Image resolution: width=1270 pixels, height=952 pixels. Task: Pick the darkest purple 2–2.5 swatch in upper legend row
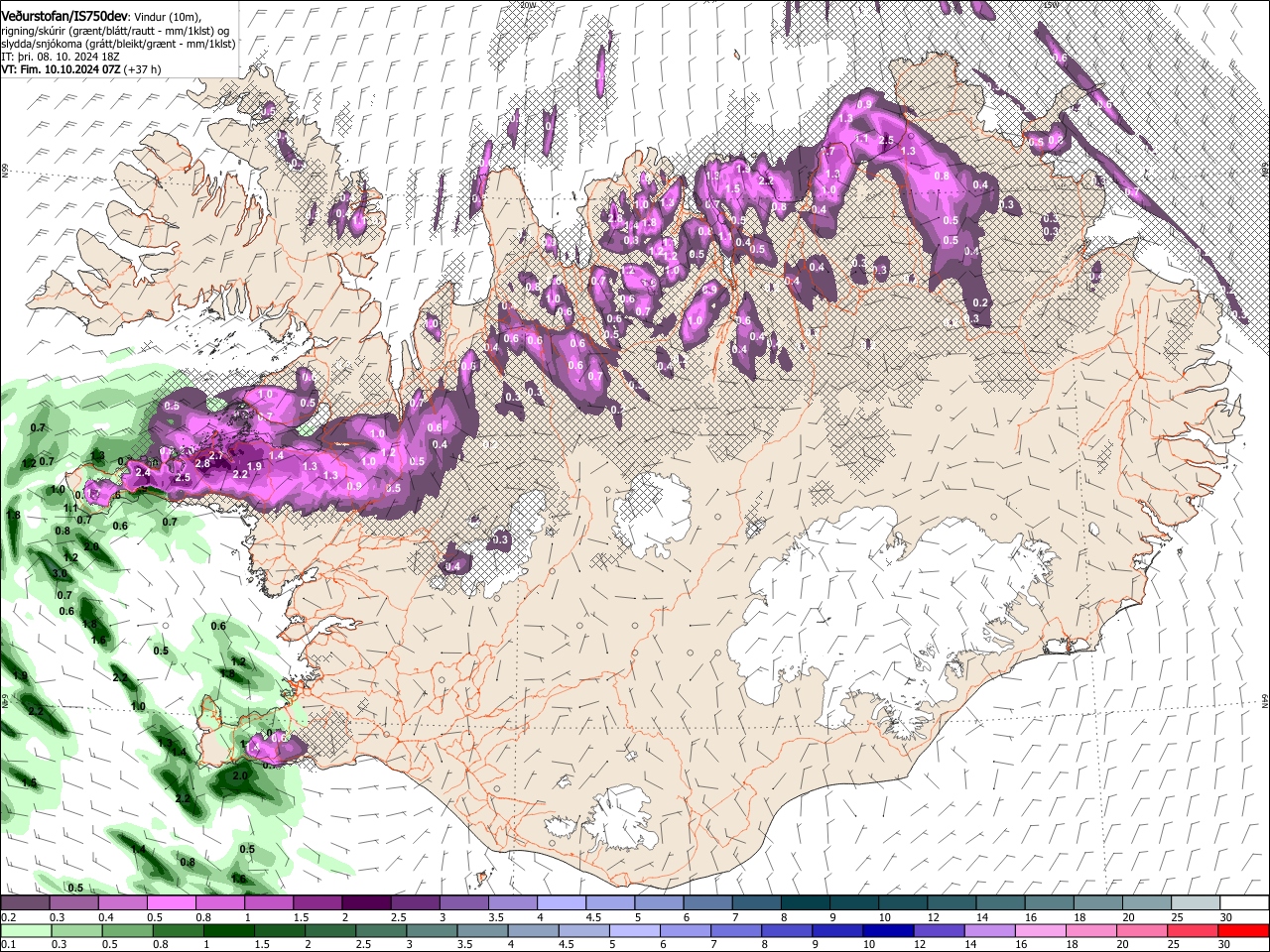tap(366, 903)
